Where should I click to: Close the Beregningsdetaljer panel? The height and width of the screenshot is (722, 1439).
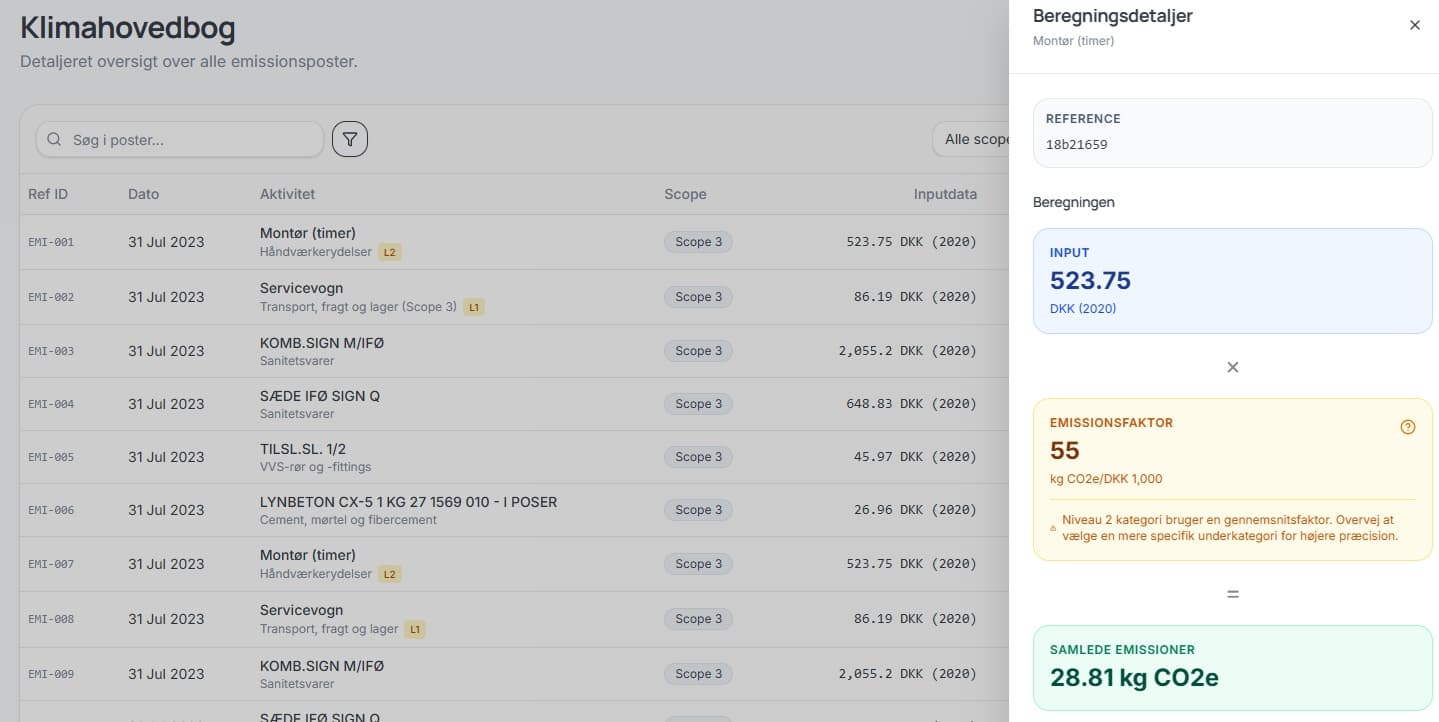click(1414, 25)
